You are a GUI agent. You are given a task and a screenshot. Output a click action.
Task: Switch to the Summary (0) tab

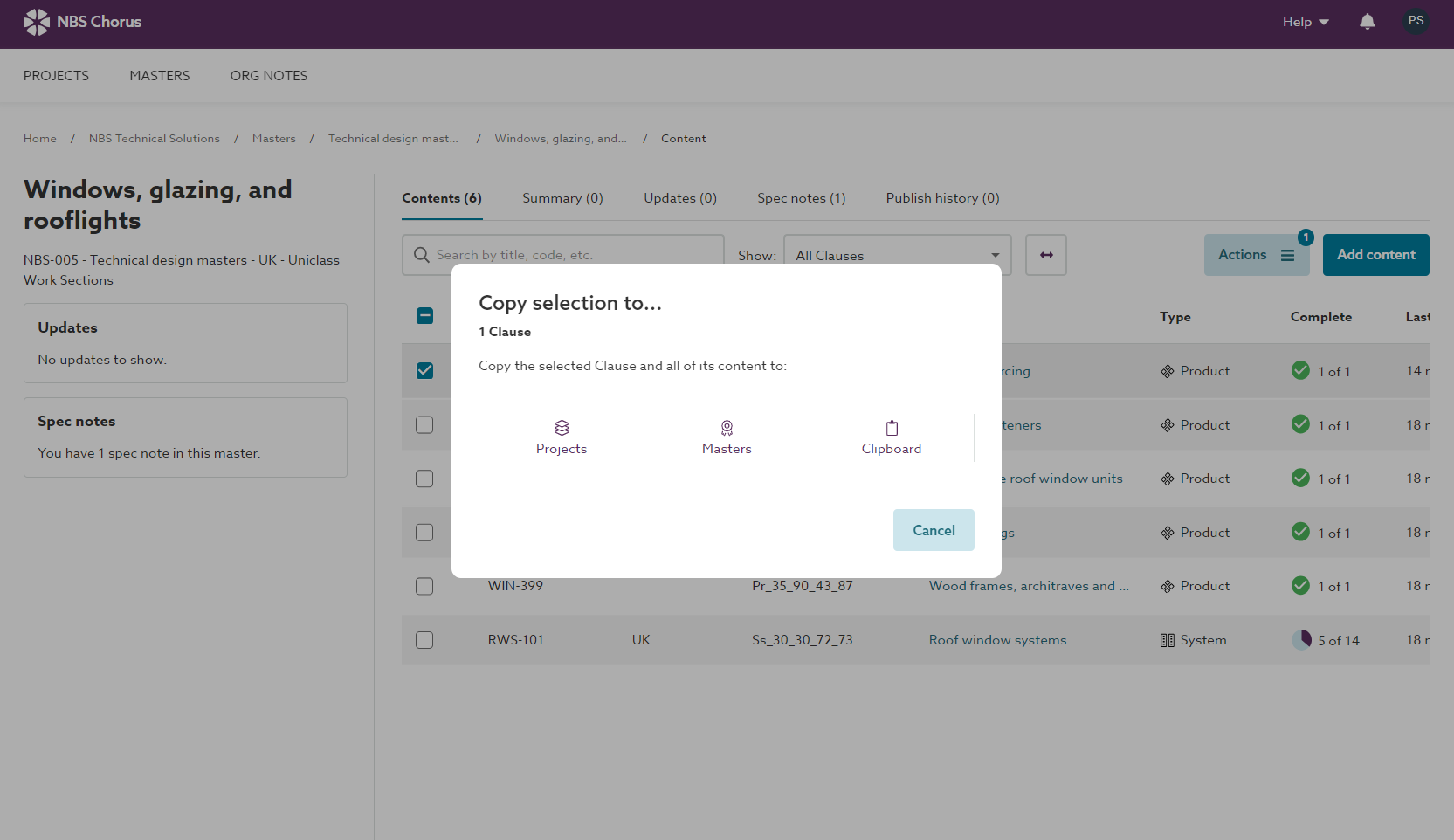click(562, 198)
